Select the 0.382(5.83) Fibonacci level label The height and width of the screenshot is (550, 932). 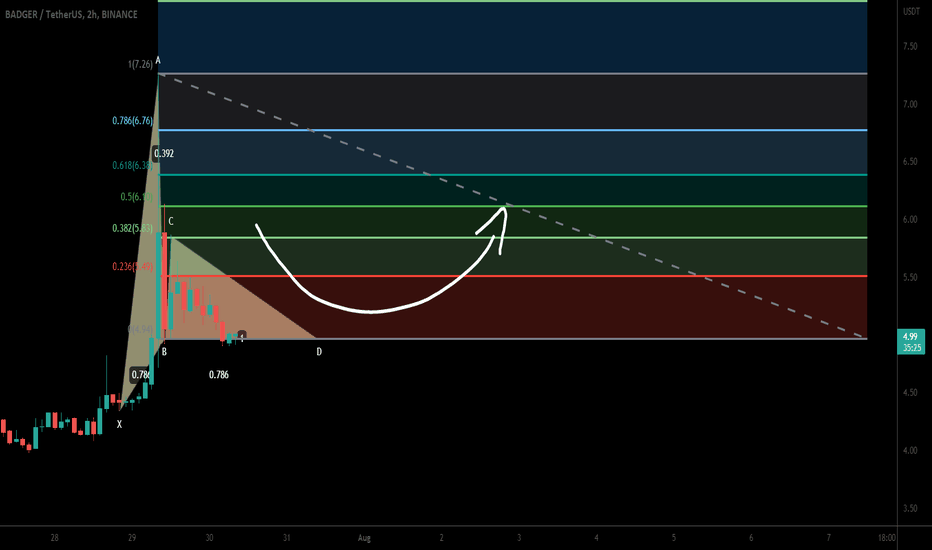pos(133,228)
